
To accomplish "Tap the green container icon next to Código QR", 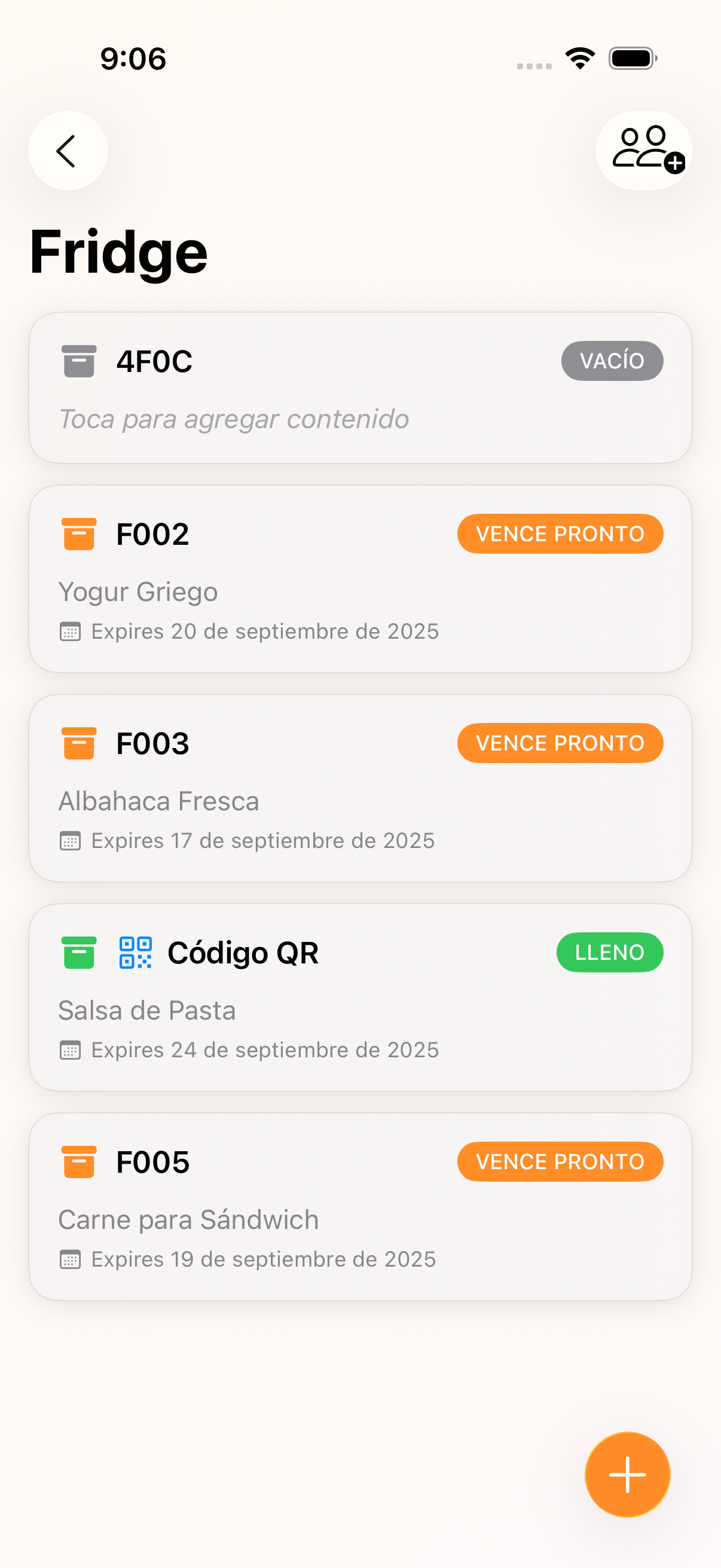I will point(78,952).
